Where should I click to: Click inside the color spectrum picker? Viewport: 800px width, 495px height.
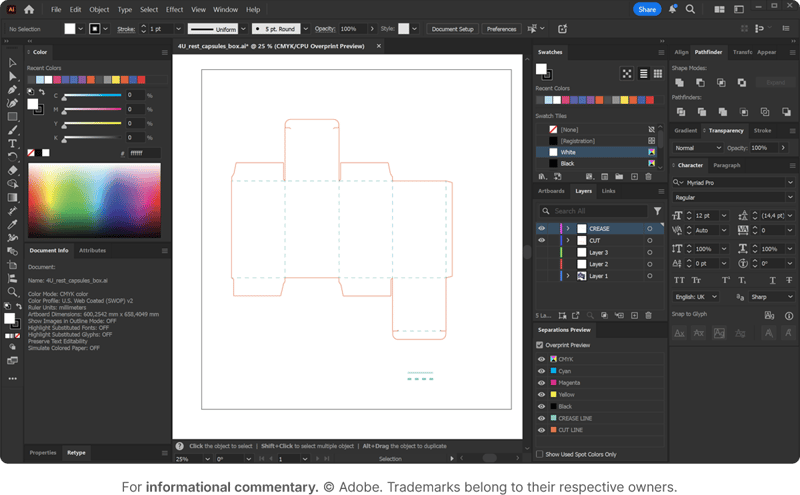coord(94,201)
